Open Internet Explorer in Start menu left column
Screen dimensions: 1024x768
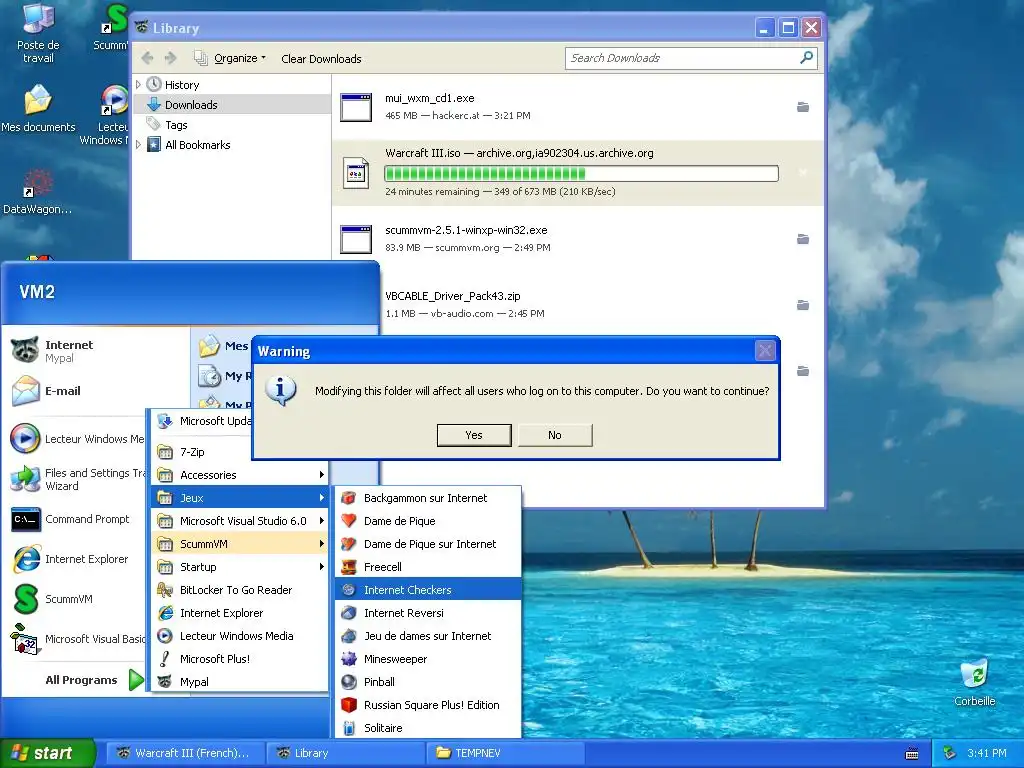[x=77, y=559]
